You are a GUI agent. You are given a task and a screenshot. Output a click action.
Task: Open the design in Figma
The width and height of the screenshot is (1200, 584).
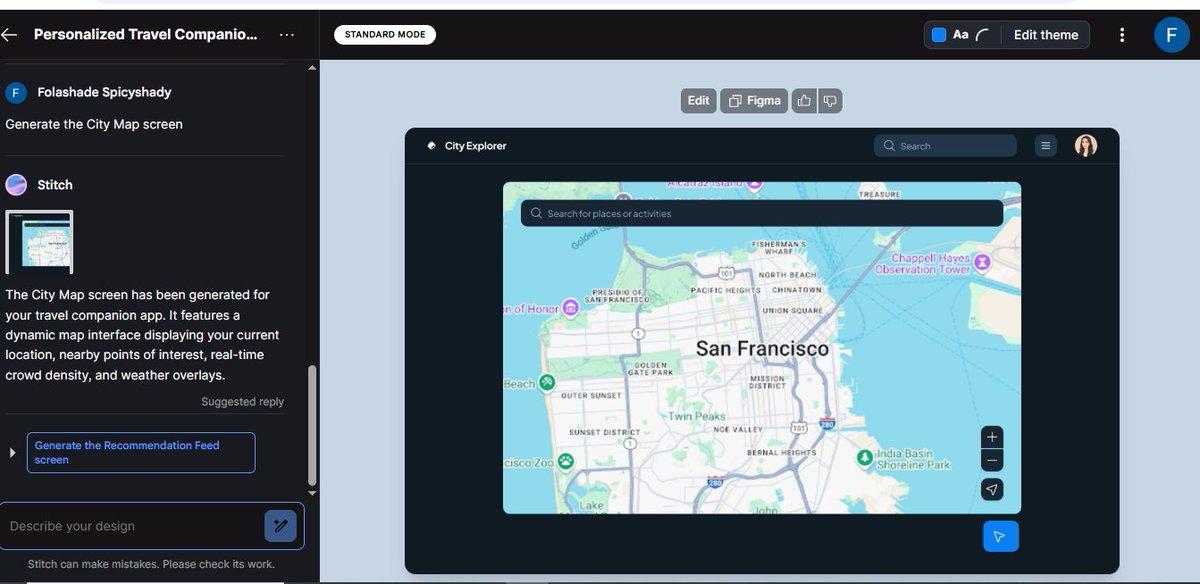(x=753, y=100)
